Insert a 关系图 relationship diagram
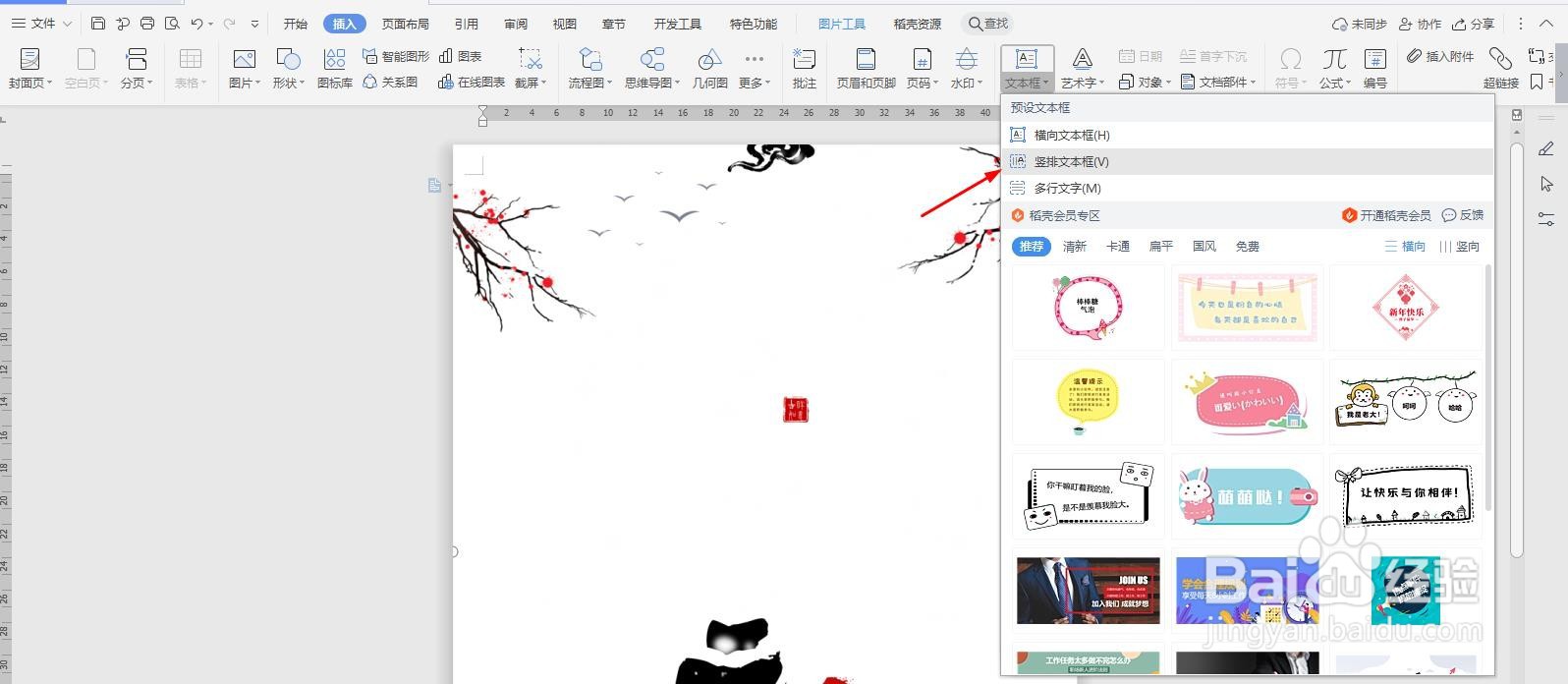The image size is (1568, 684). (x=390, y=83)
